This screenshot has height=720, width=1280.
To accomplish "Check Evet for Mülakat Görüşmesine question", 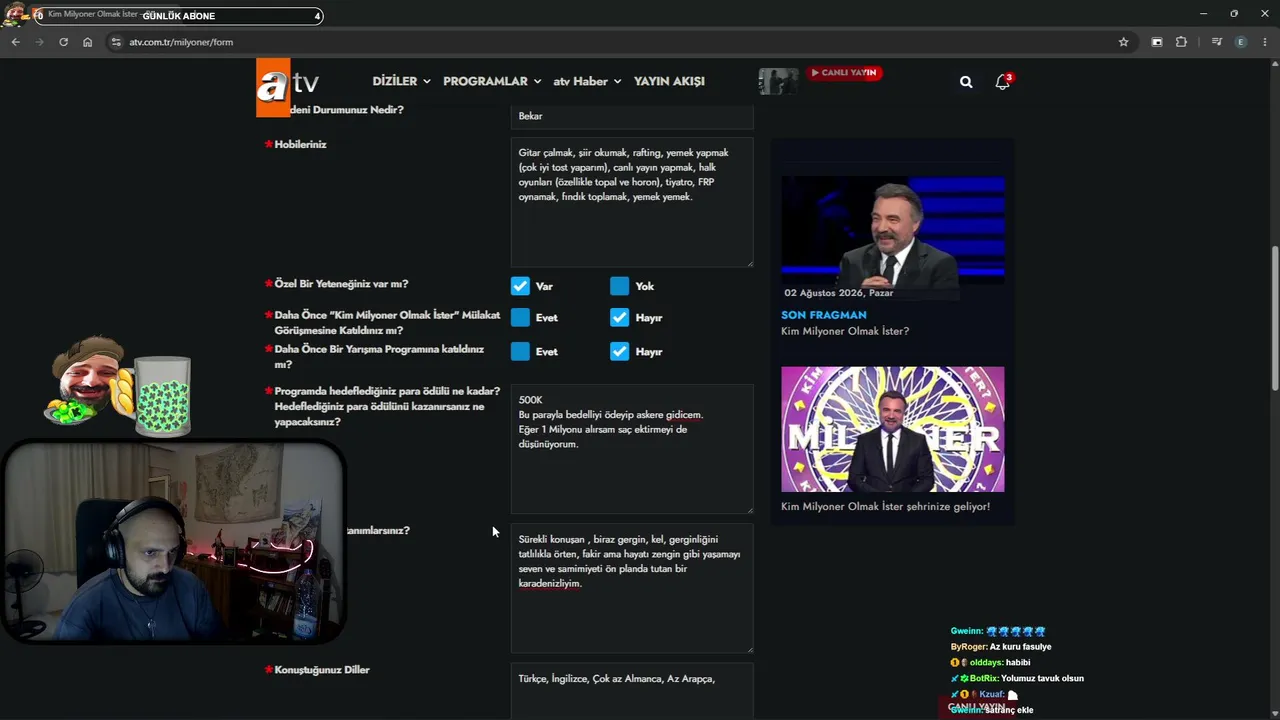I will point(520,317).
